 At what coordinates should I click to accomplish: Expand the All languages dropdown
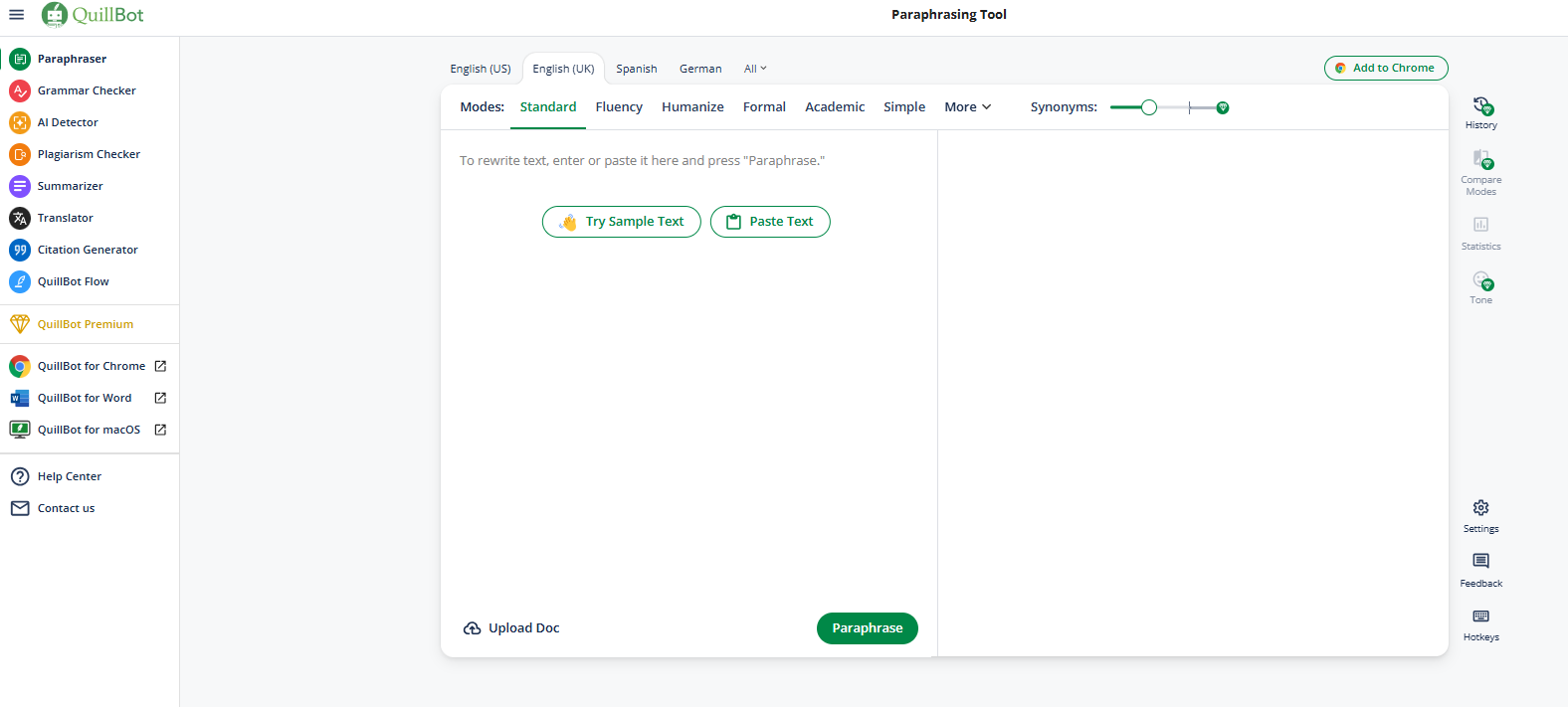click(755, 69)
